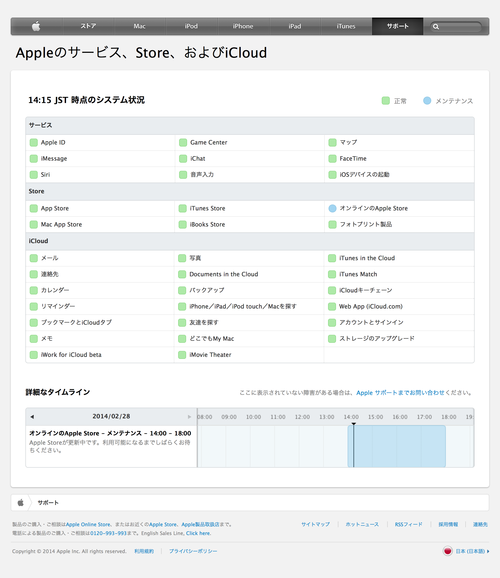Click iTunes in the Cloud status icon
The height and width of the screenshot is (578, 500).
click(332, 258)
